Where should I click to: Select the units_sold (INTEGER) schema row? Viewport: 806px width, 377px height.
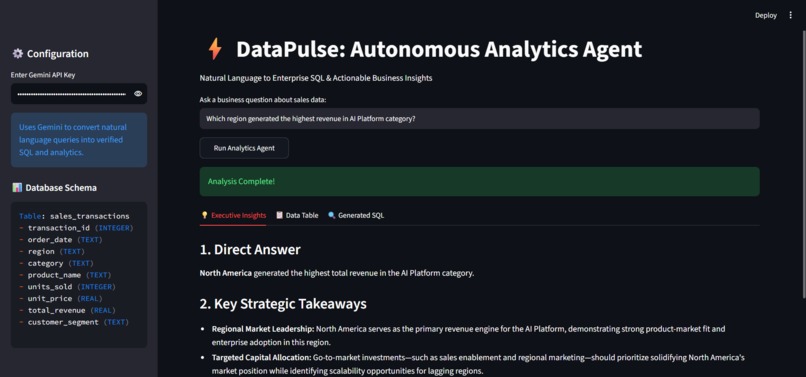[x=67, y=287]
